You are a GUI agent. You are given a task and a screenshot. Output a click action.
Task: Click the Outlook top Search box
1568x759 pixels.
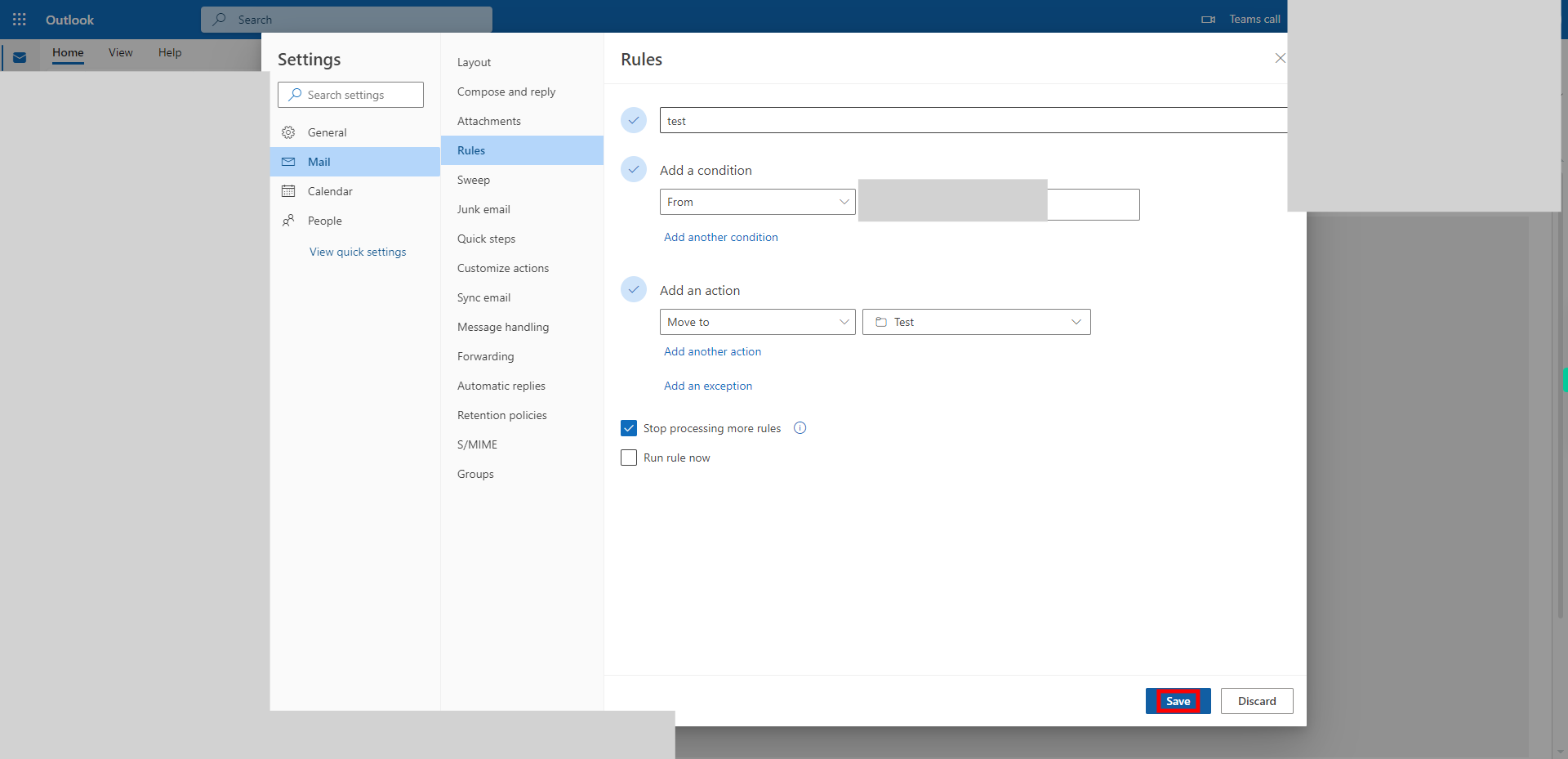346,19
